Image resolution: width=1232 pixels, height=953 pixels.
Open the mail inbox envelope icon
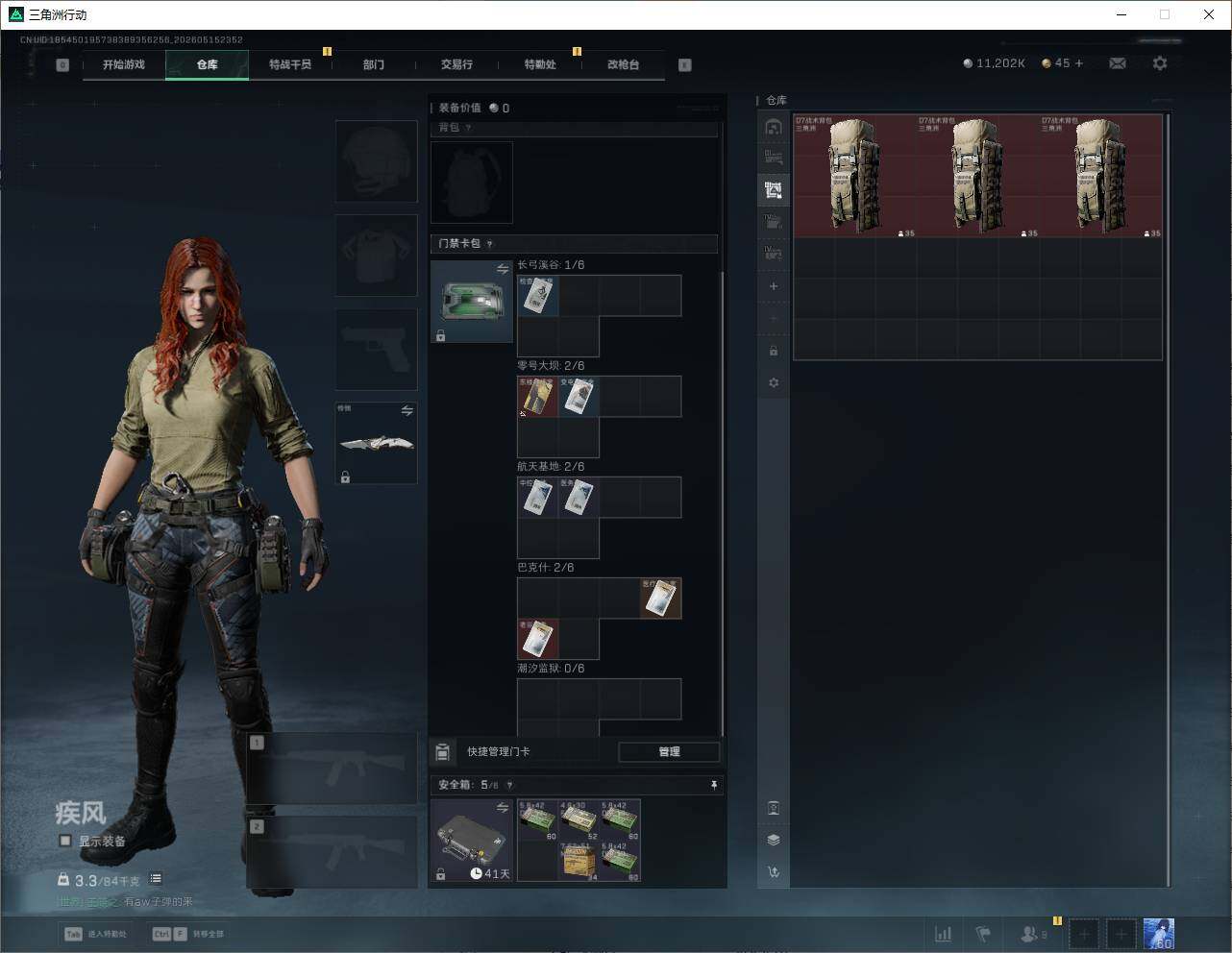pyautogui.click(x=1118, y=63)
